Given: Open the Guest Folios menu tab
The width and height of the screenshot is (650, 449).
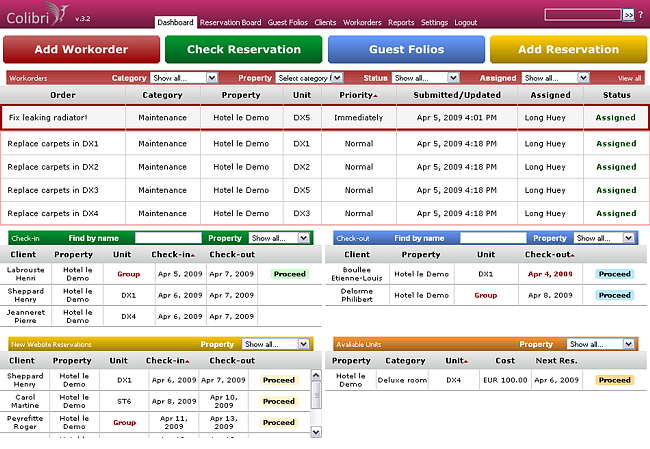Looking at the screenshot, I should (288, 22).
